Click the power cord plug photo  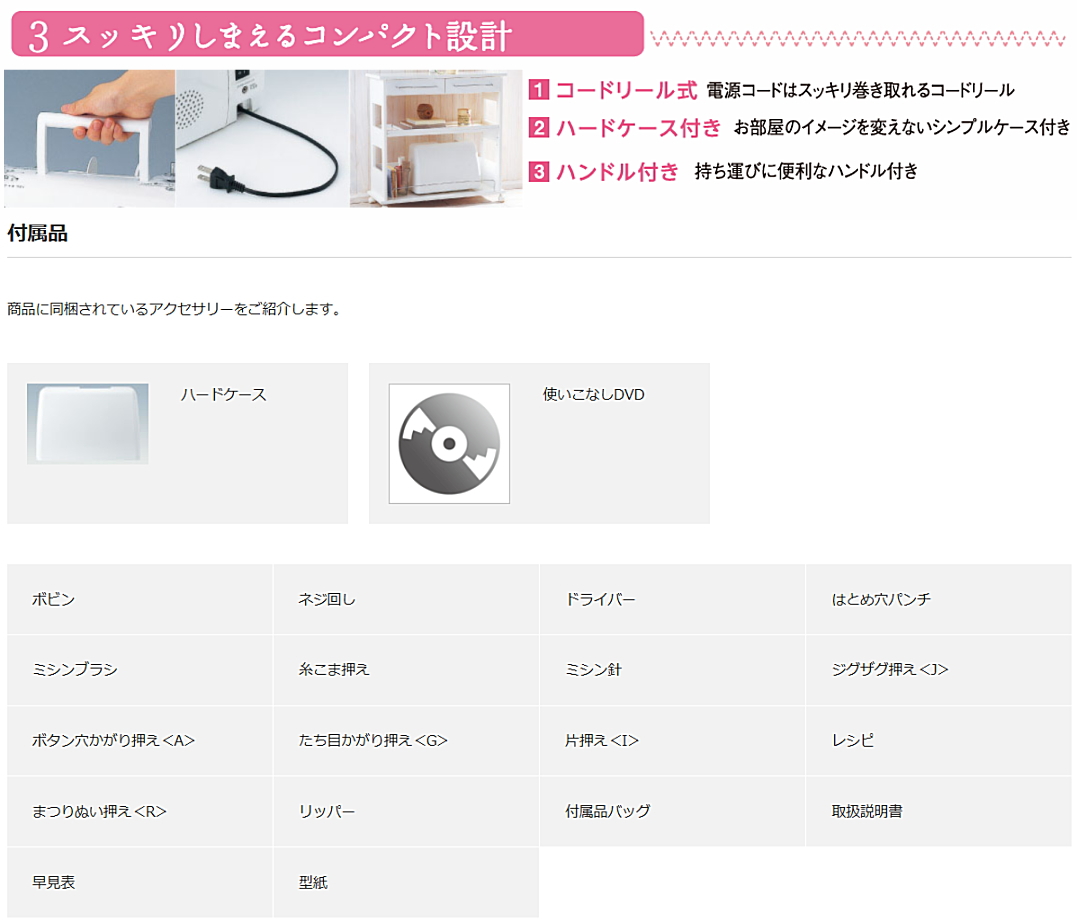click(x=262, y=138)
